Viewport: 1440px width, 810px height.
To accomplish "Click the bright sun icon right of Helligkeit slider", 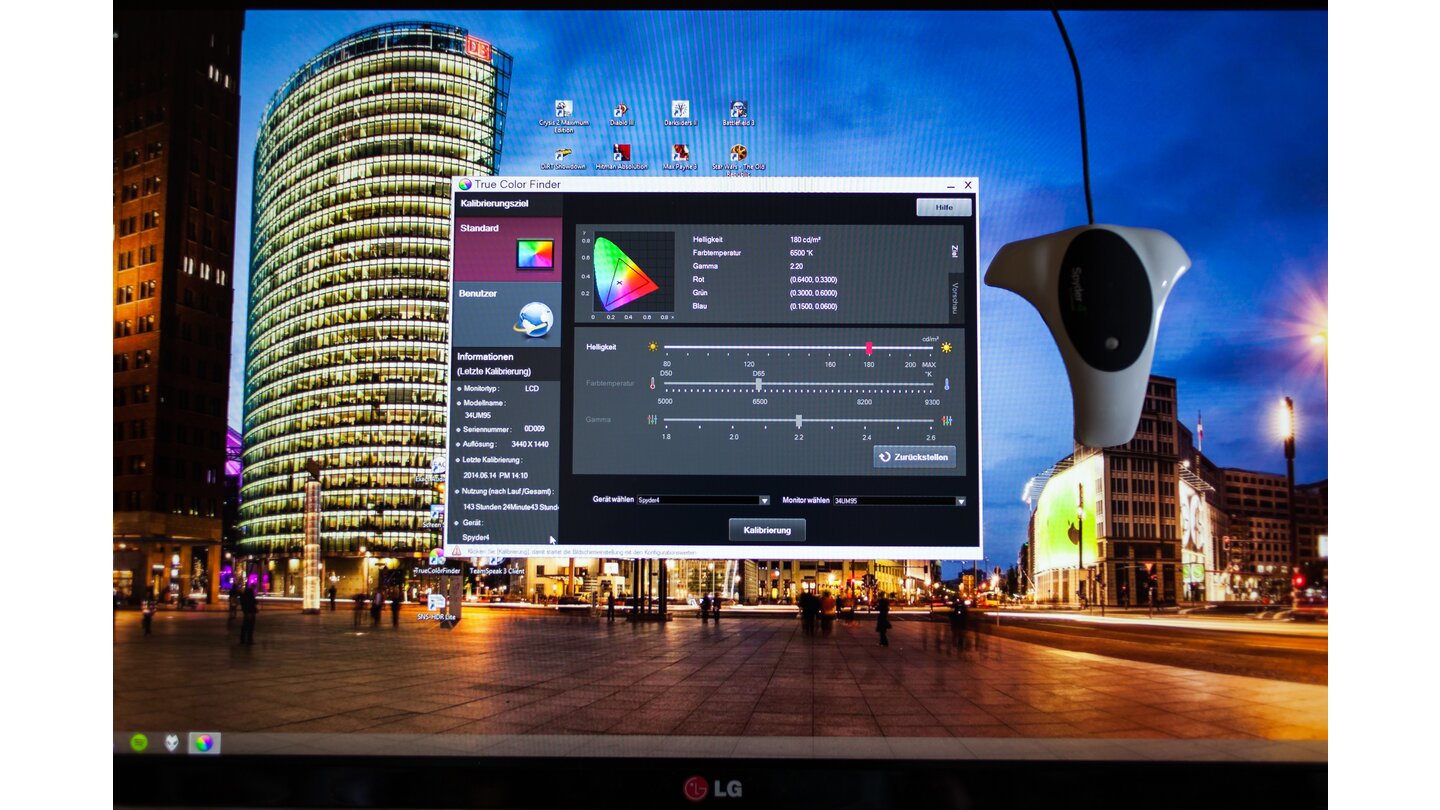I will pyautogui.click(x=945, y=348).
